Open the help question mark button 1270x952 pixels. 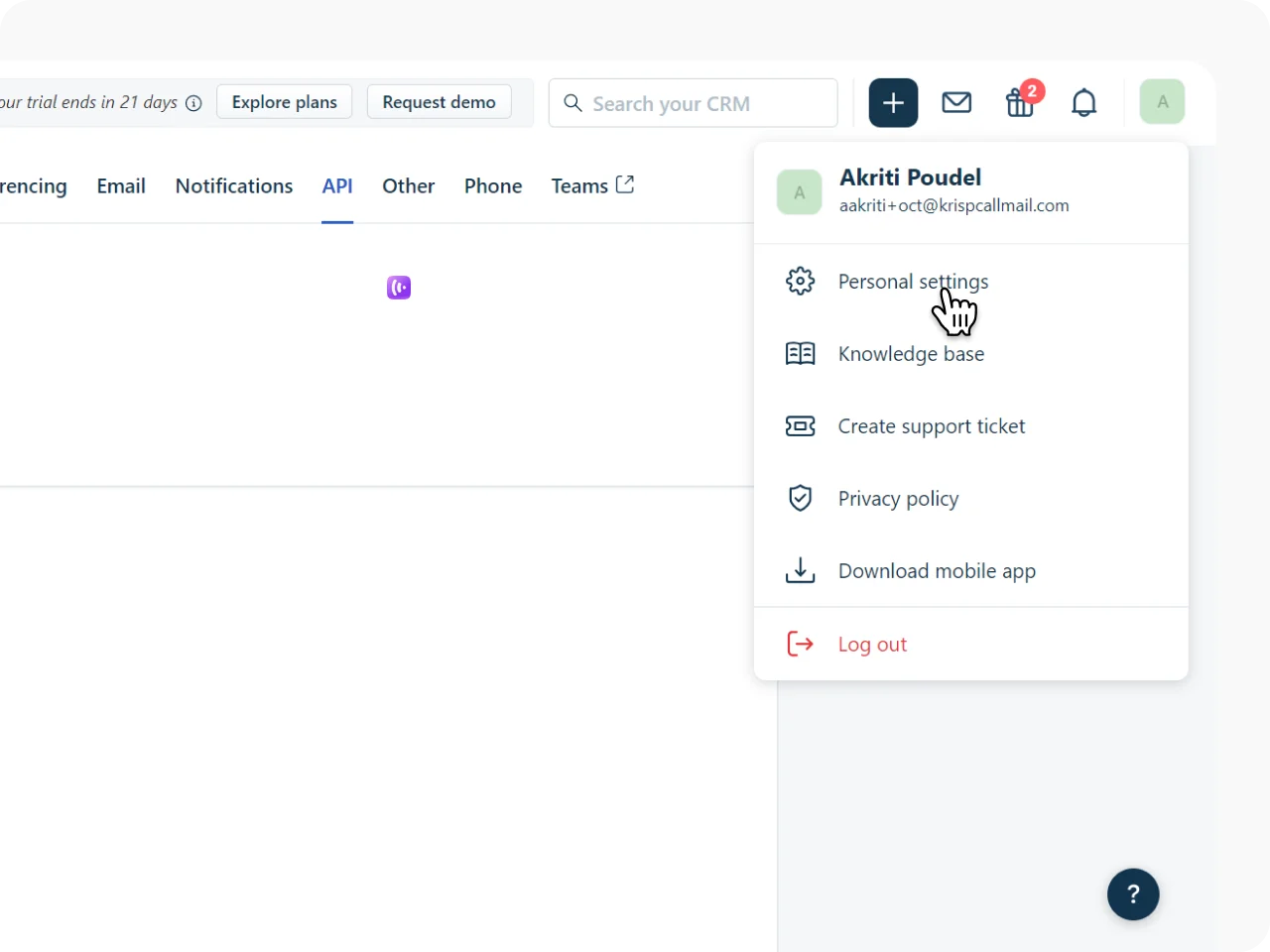point(1133,894)
